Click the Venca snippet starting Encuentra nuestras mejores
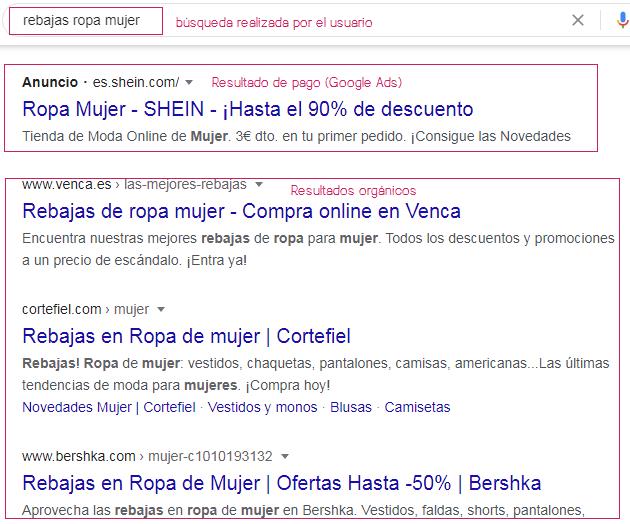 [x=318, y=249]
